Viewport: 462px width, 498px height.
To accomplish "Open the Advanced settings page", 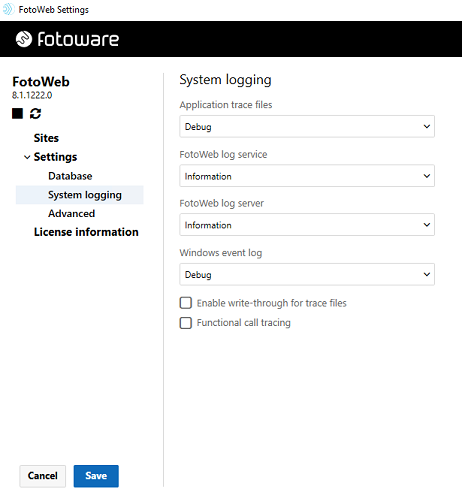I will tap(72, 213).
